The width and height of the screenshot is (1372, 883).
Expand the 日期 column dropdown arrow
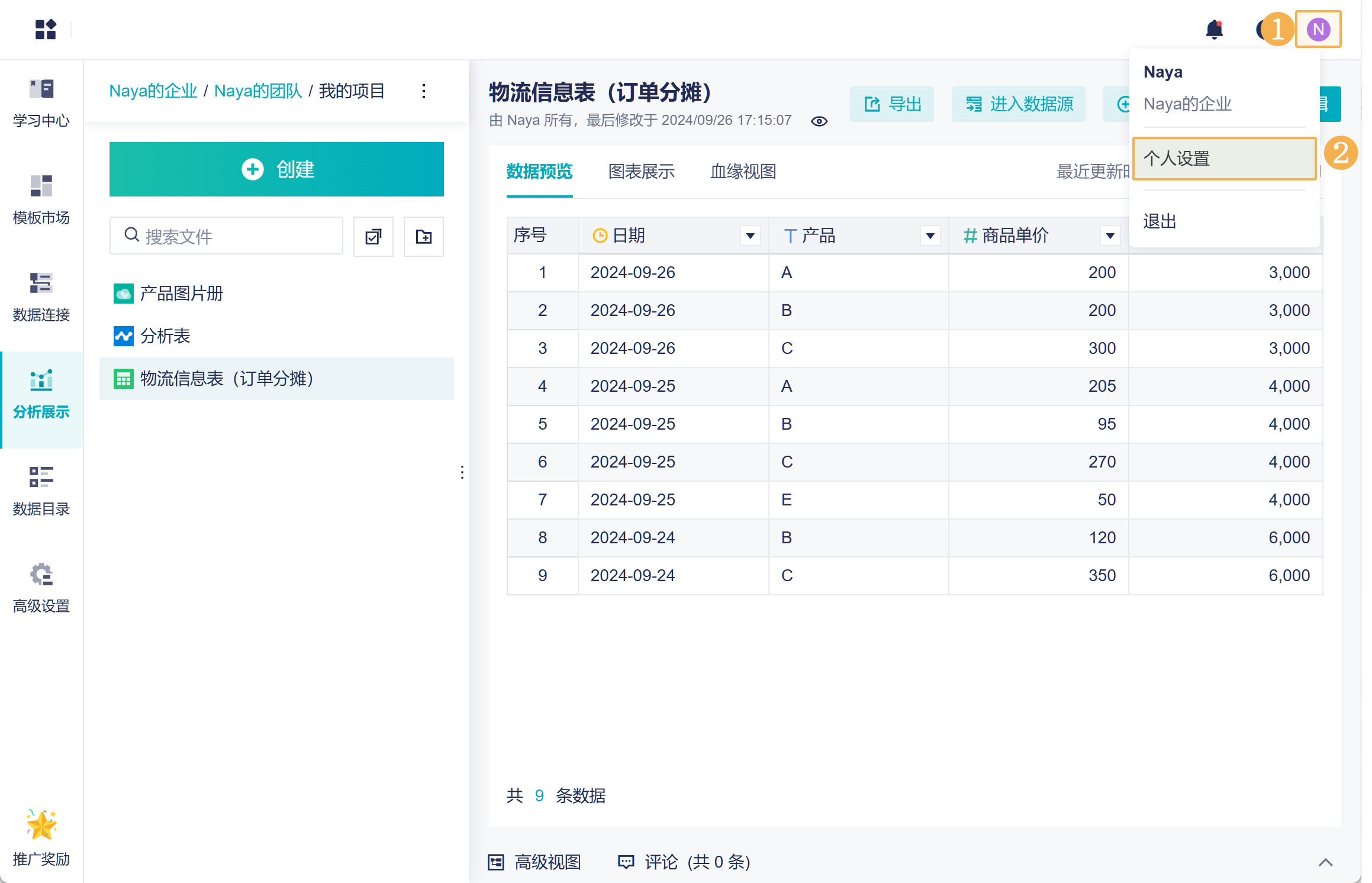point(750,236)
